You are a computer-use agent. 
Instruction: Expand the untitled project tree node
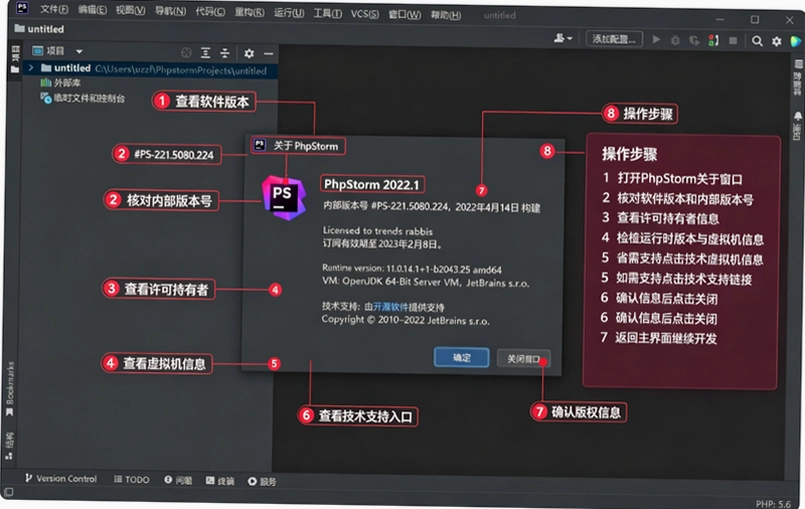pos(31,67)
